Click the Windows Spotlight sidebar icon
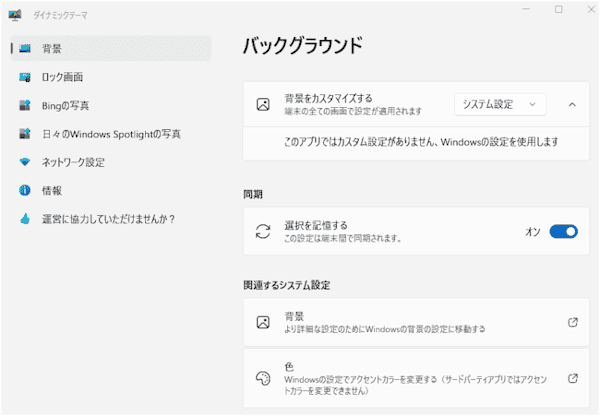The image size is (600, 416). (25, 134)
